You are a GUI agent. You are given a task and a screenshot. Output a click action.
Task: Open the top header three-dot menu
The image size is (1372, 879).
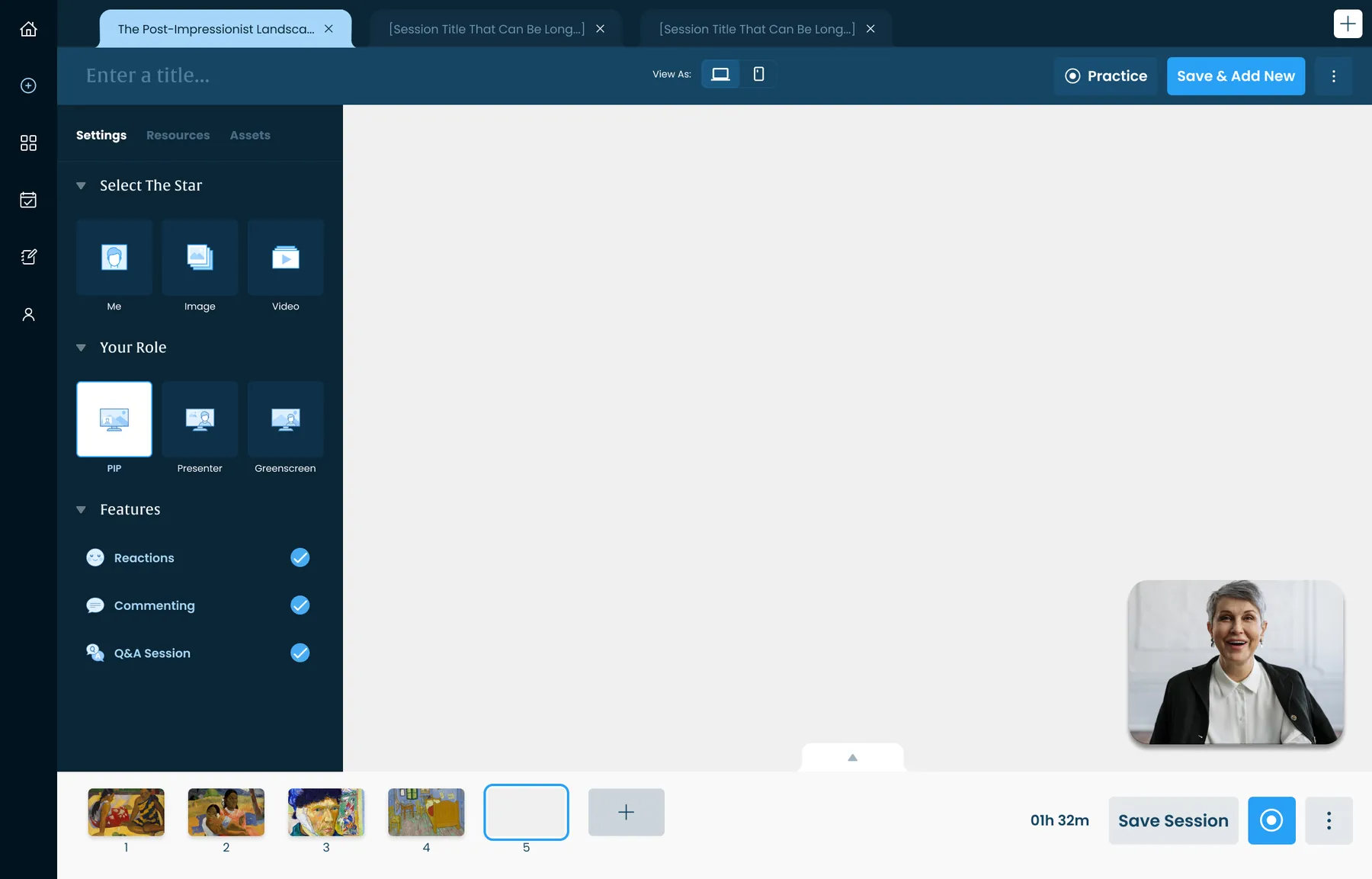(1333, 76)
